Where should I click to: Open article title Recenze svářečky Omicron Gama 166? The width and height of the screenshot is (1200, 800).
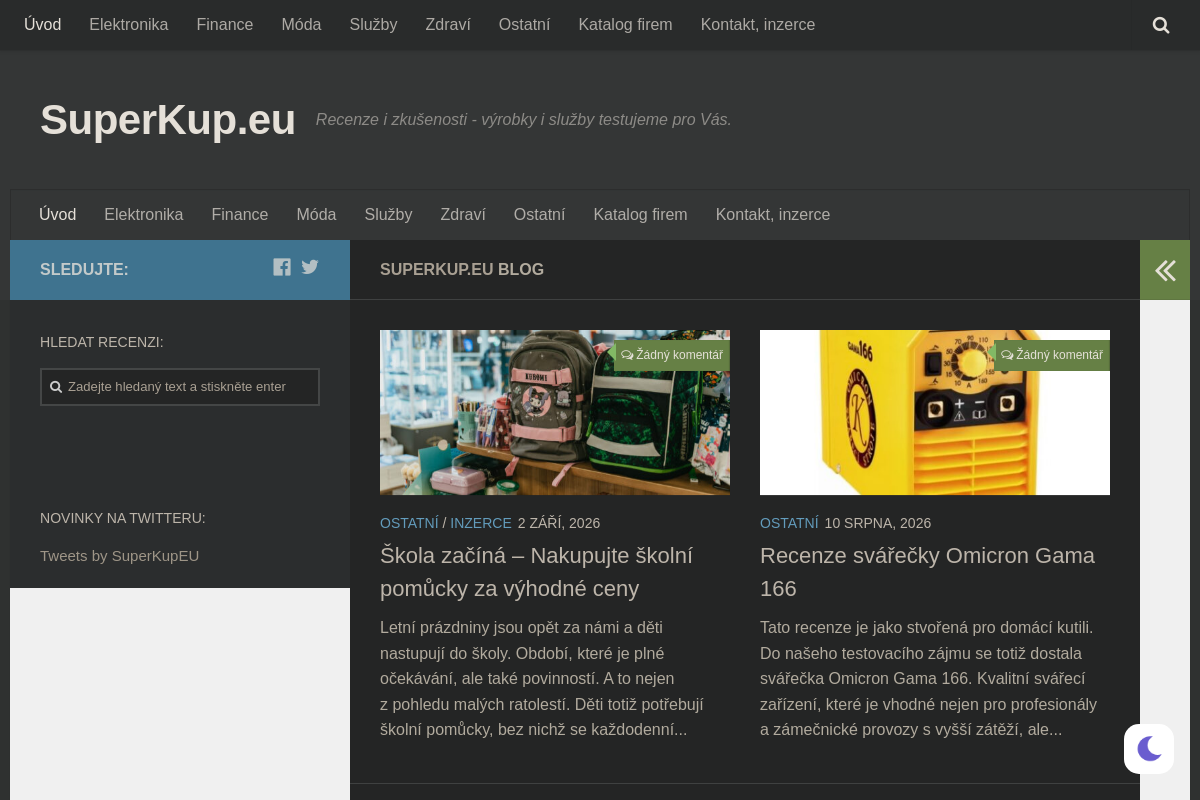(x=927, y=572)
